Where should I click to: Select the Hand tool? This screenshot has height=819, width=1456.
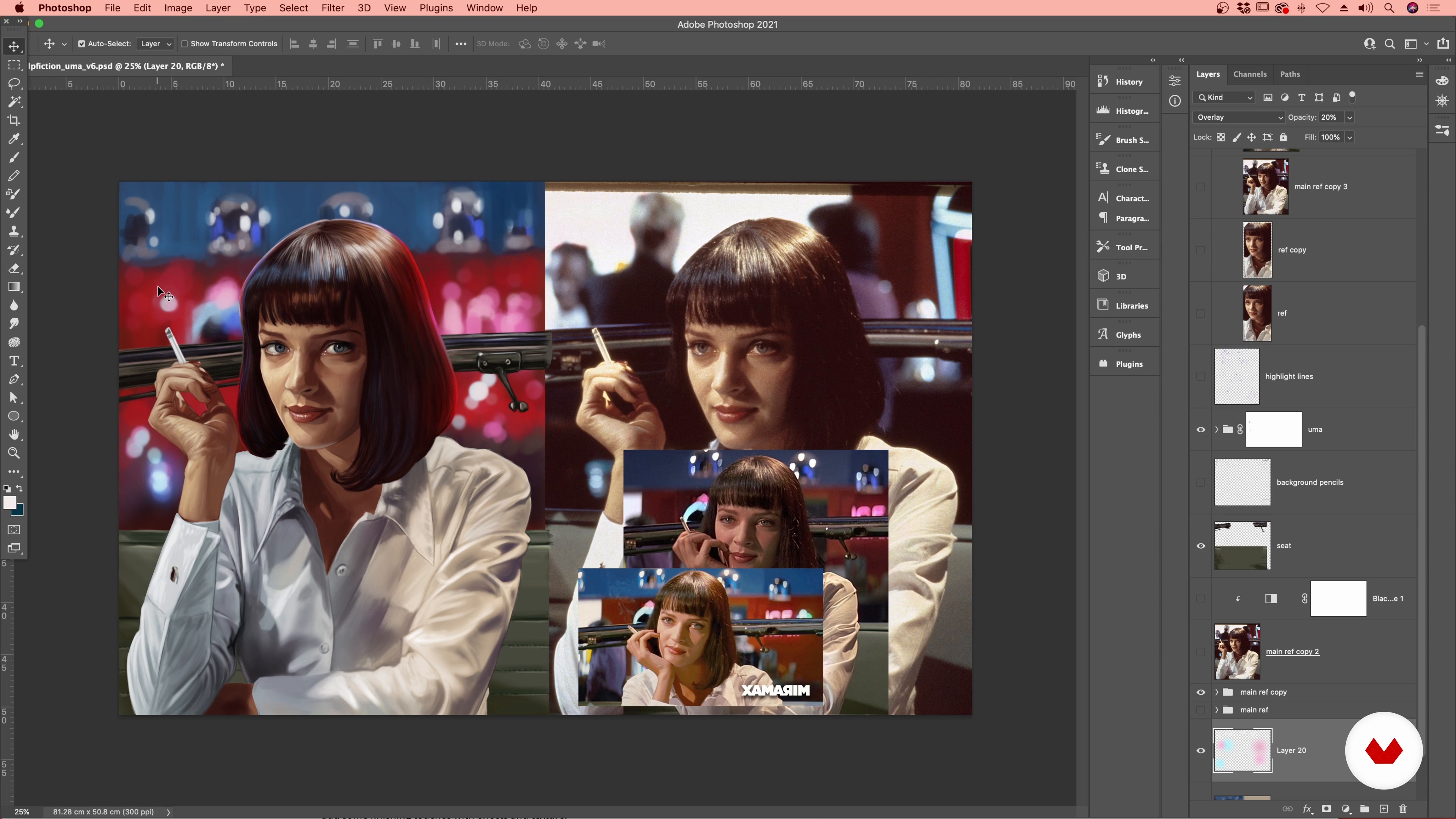pos(14,435)
